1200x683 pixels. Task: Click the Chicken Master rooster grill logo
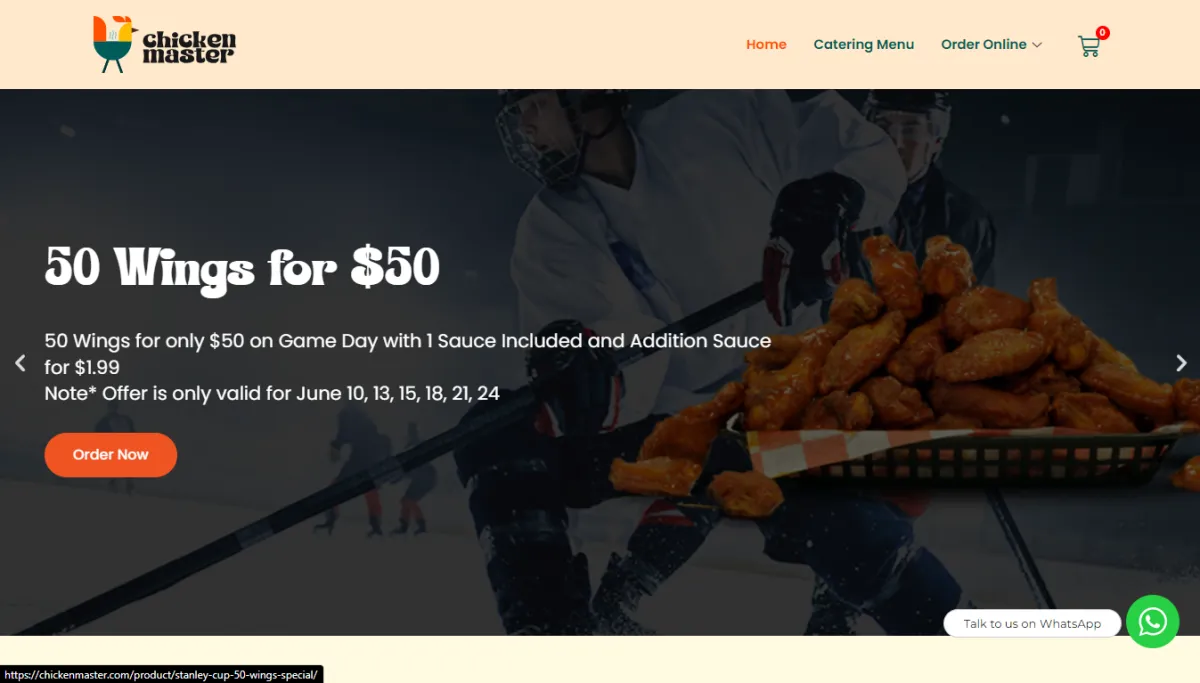114,44
